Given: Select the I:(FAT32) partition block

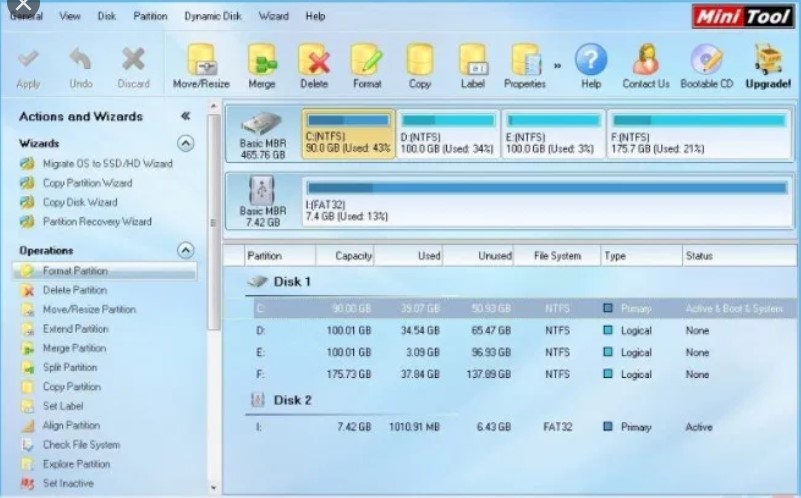Looking at the screenshot, I should (547, 201).
